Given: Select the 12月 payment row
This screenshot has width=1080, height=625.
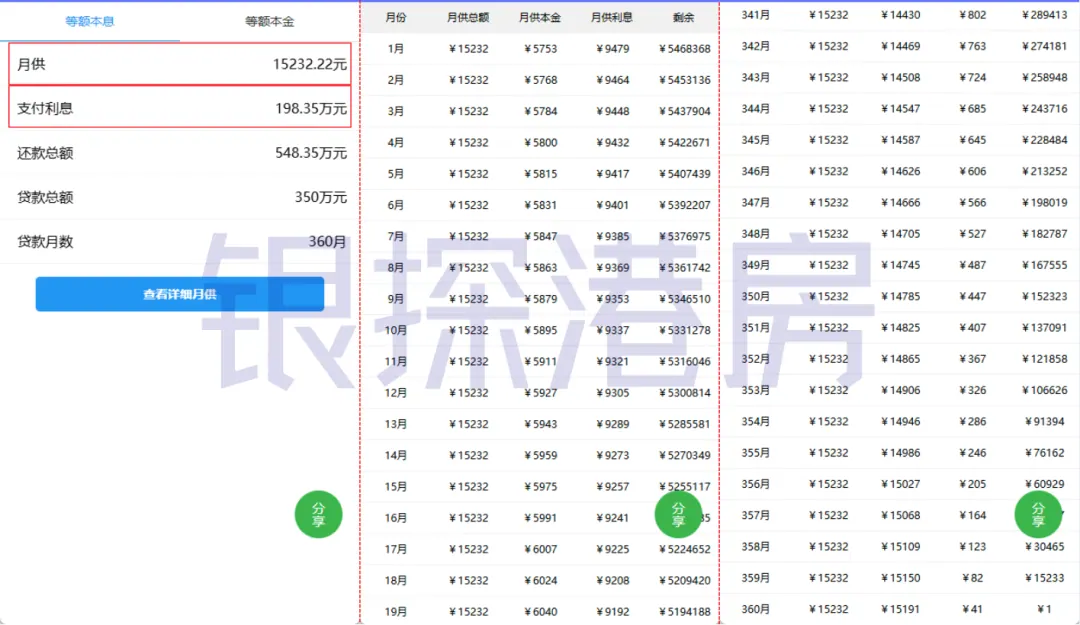Looking at the screenshot, I should pos(540,393).
